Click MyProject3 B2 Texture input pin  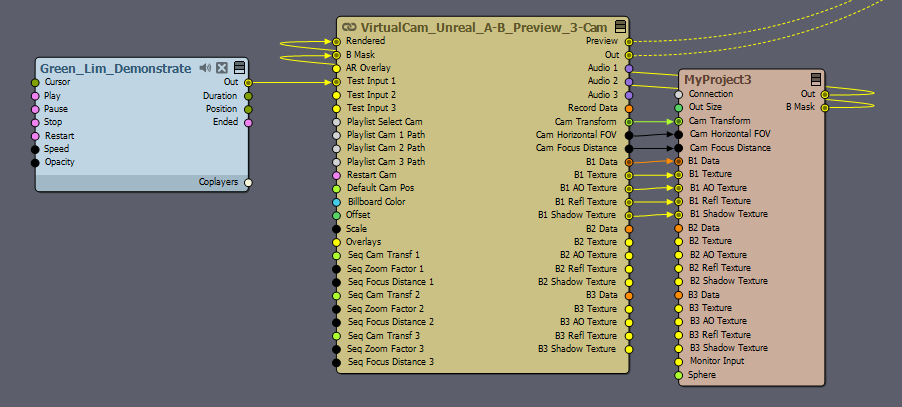click(679, 241)
